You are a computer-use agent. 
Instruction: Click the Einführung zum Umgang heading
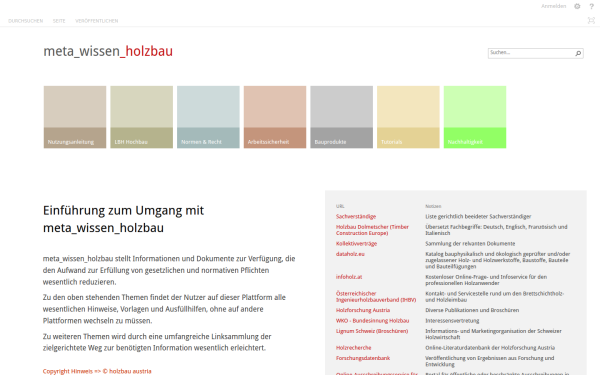(123, 219)
